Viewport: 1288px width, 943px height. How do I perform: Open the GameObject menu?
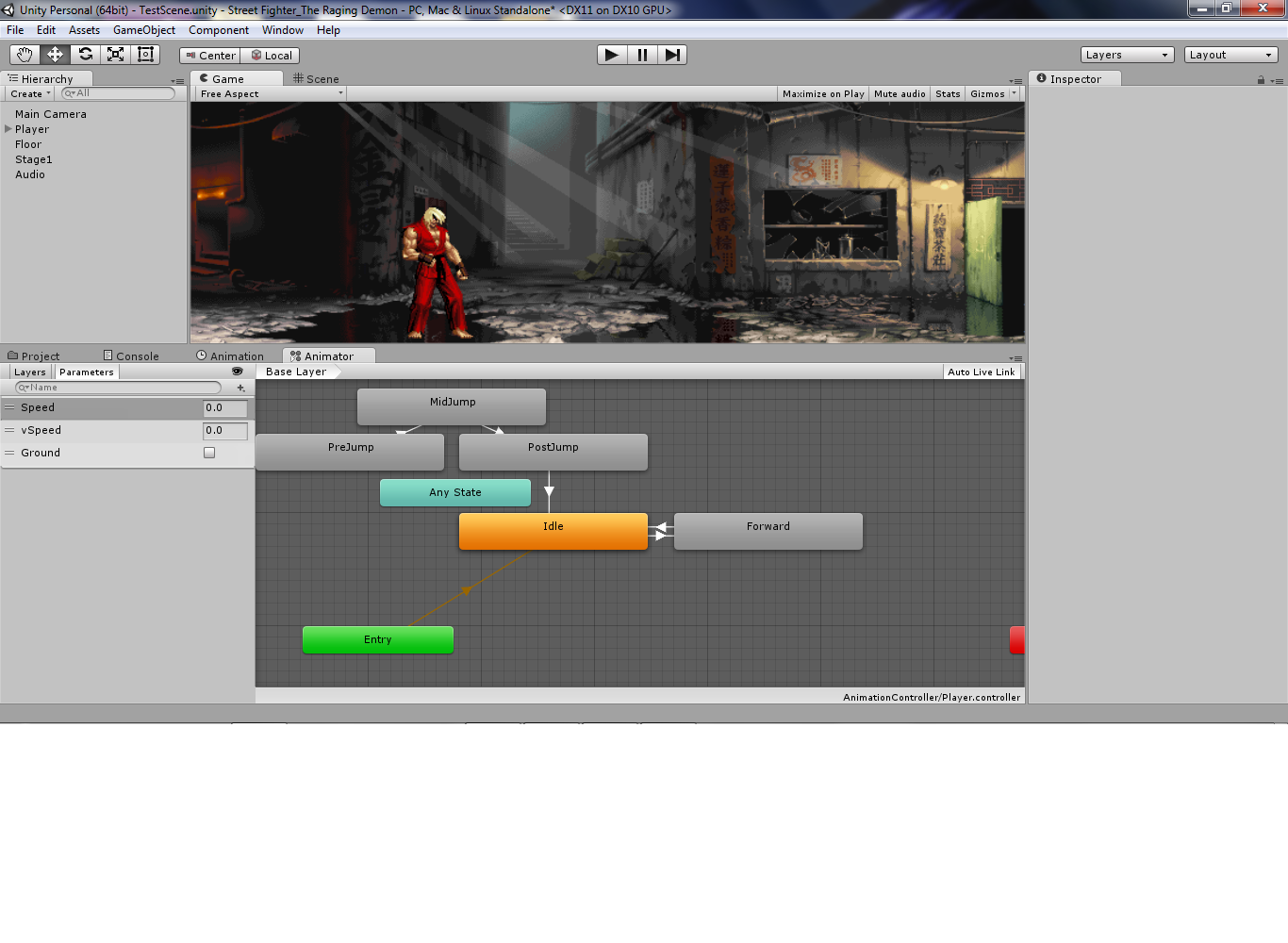pyautogui.click(x=144, y=30)
